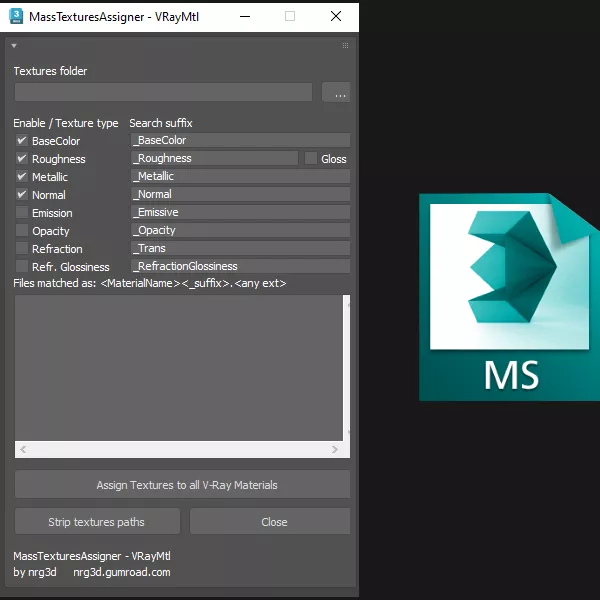Close the window with title bar X
The width and height of the screenshot is (600, 600).
click(336, 16)
